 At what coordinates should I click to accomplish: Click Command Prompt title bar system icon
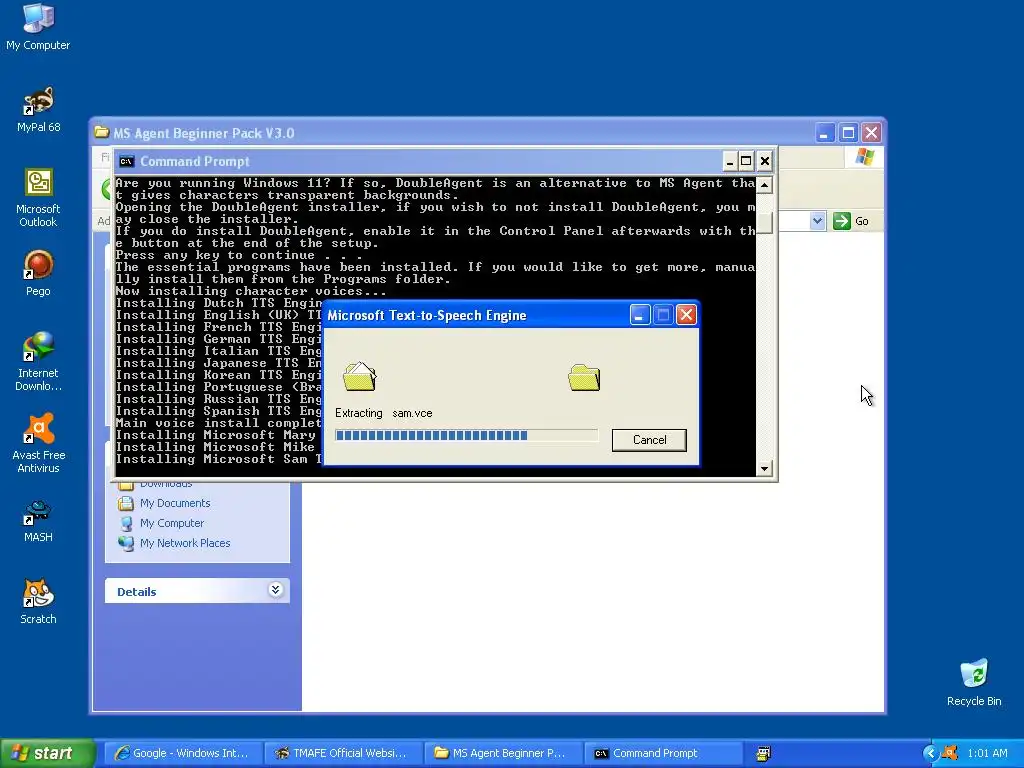tap(127, 161)
